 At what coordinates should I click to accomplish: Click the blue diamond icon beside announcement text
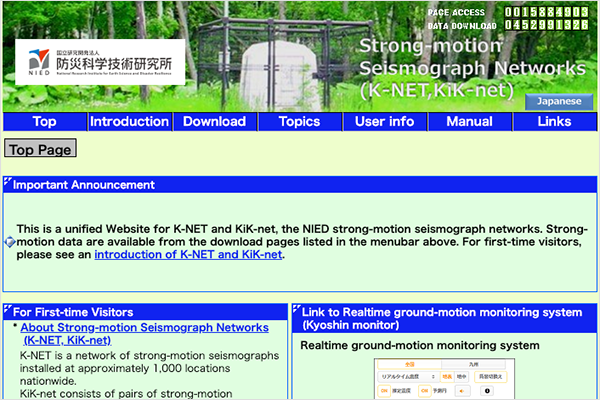point(9,242)
